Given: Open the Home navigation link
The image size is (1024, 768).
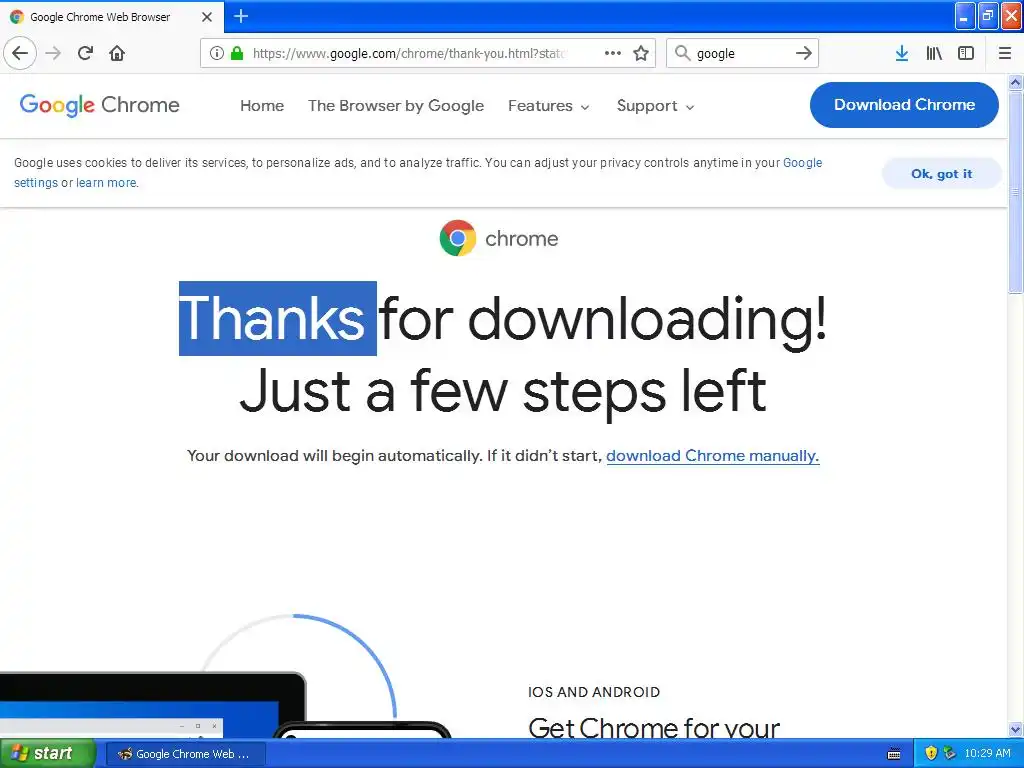Looking at the screenshot, I should (x=262, y=106).
